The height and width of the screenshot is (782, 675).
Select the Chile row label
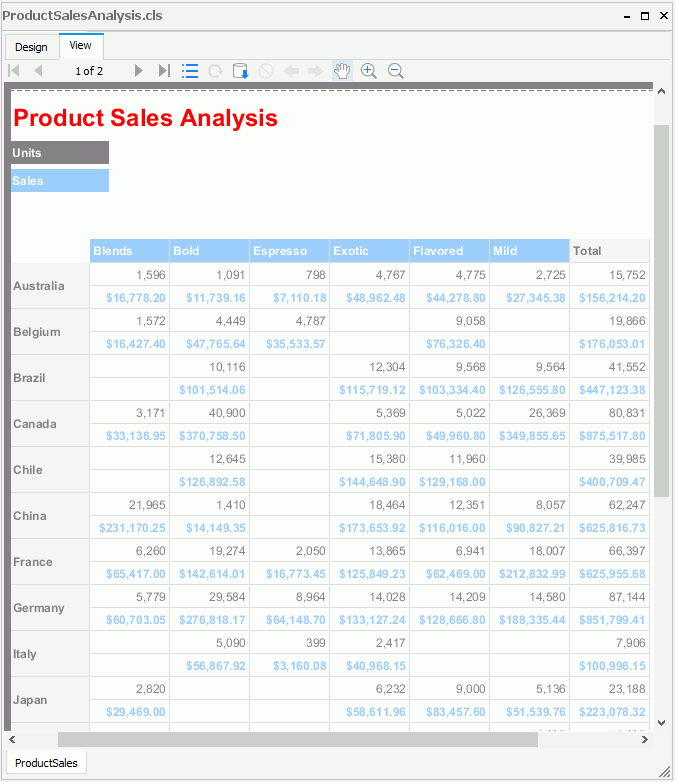(x=50, y=470)
